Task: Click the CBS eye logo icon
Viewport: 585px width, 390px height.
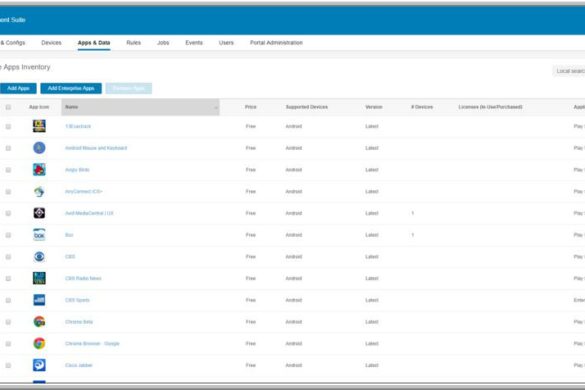Action: click(39, 256)
